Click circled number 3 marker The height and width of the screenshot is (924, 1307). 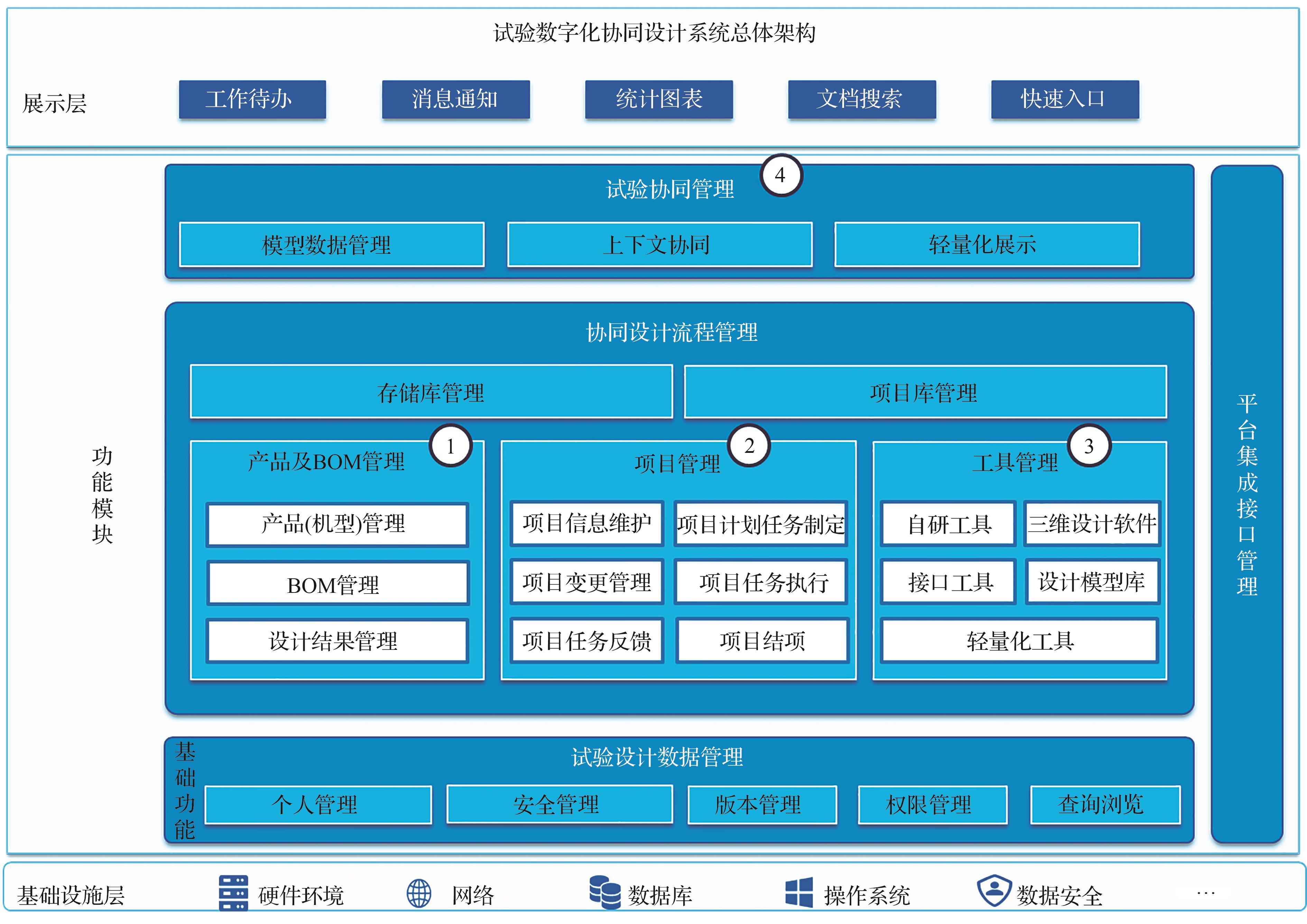pyautogui.click(x=1089, y=446)
